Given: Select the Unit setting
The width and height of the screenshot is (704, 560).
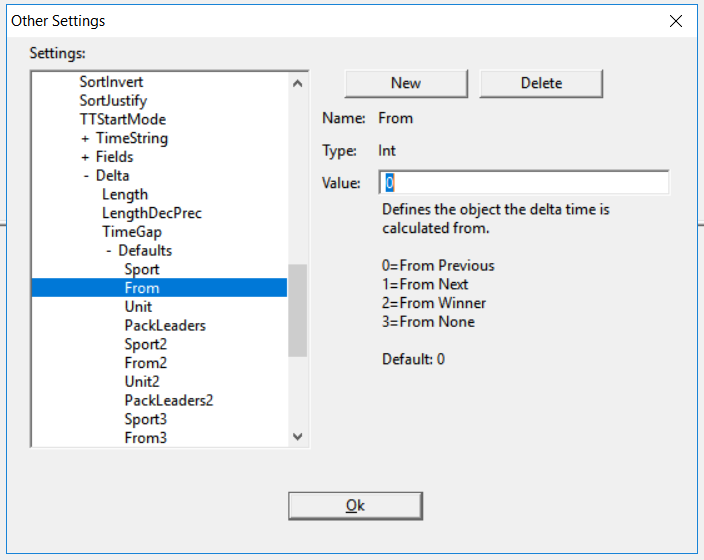Looking at the screenshot, I should 138,307.
